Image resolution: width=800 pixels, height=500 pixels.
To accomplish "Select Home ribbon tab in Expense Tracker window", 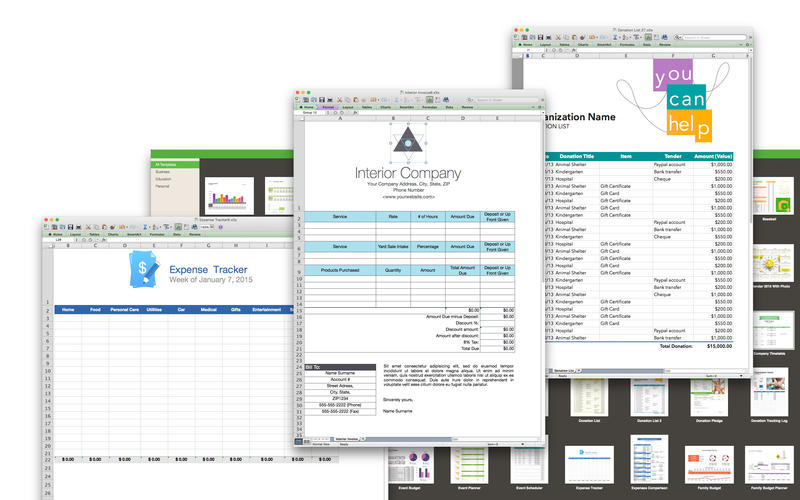I will 56,234.
